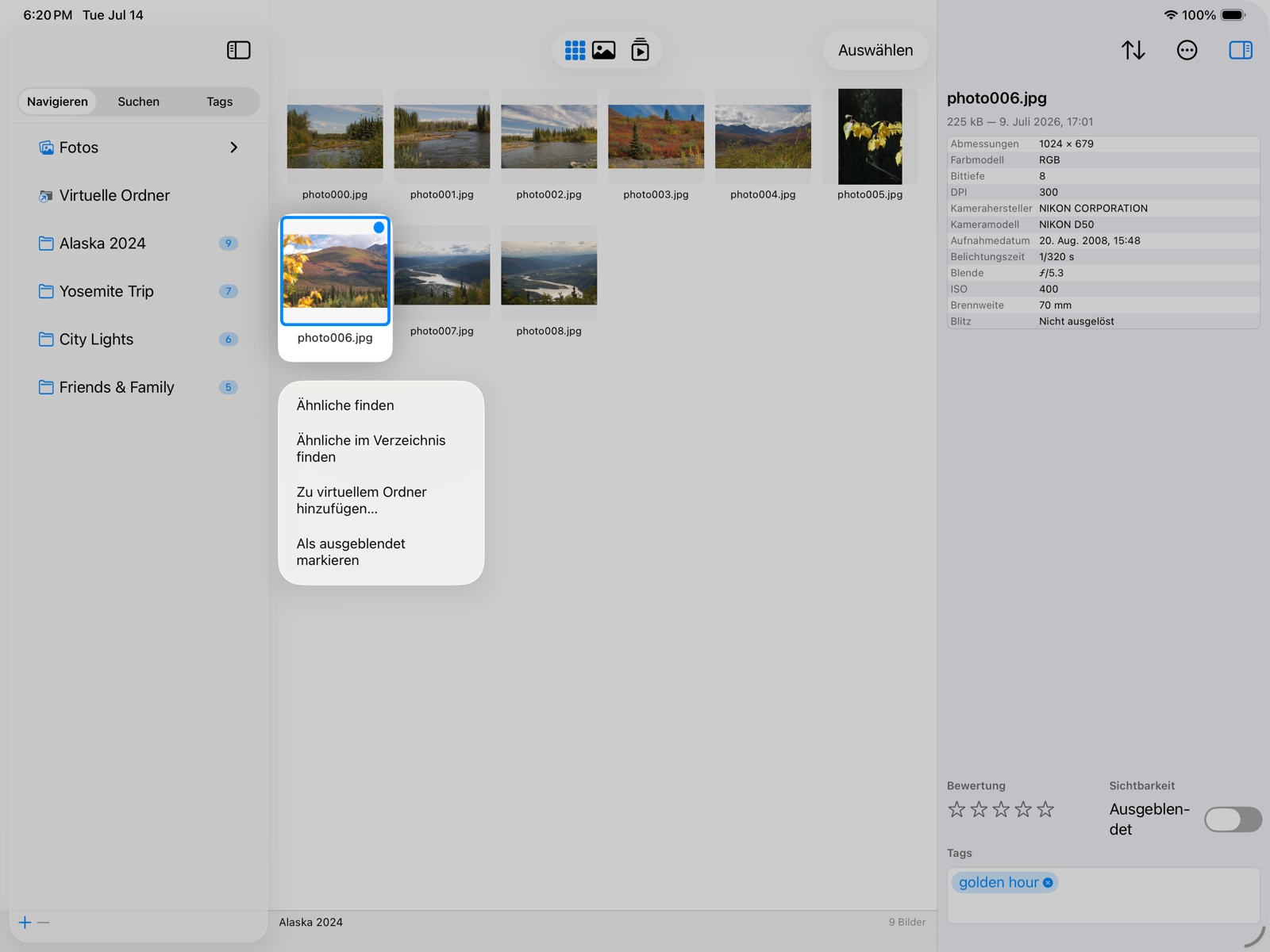Click Alaska 2024 path in status bar
The height and width of the screenshot is (952, 1270).
[311, 922]
